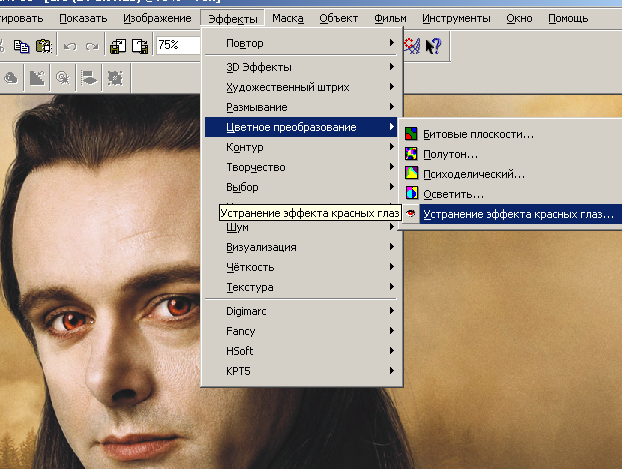Viewport: 622px width, 469px height.
Task: Click the 75% zoom level field
Action: 178,46
